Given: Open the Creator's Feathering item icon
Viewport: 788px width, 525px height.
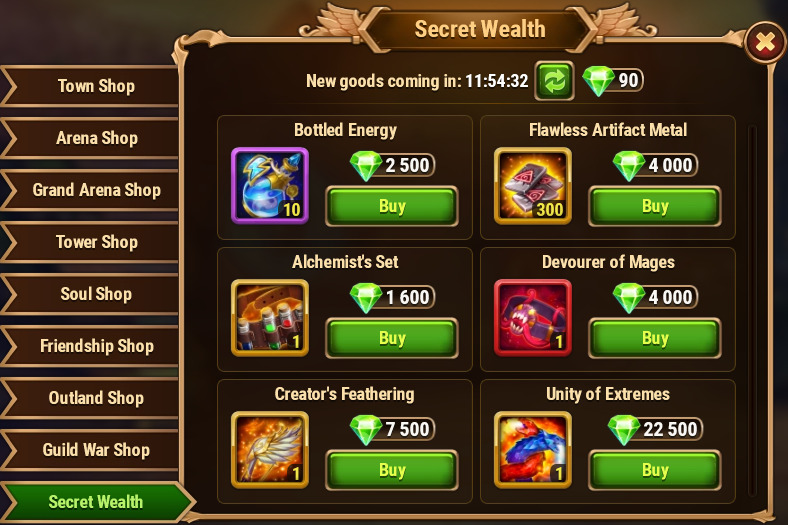Looking at the screenshot, I should (x=270, y=450).
